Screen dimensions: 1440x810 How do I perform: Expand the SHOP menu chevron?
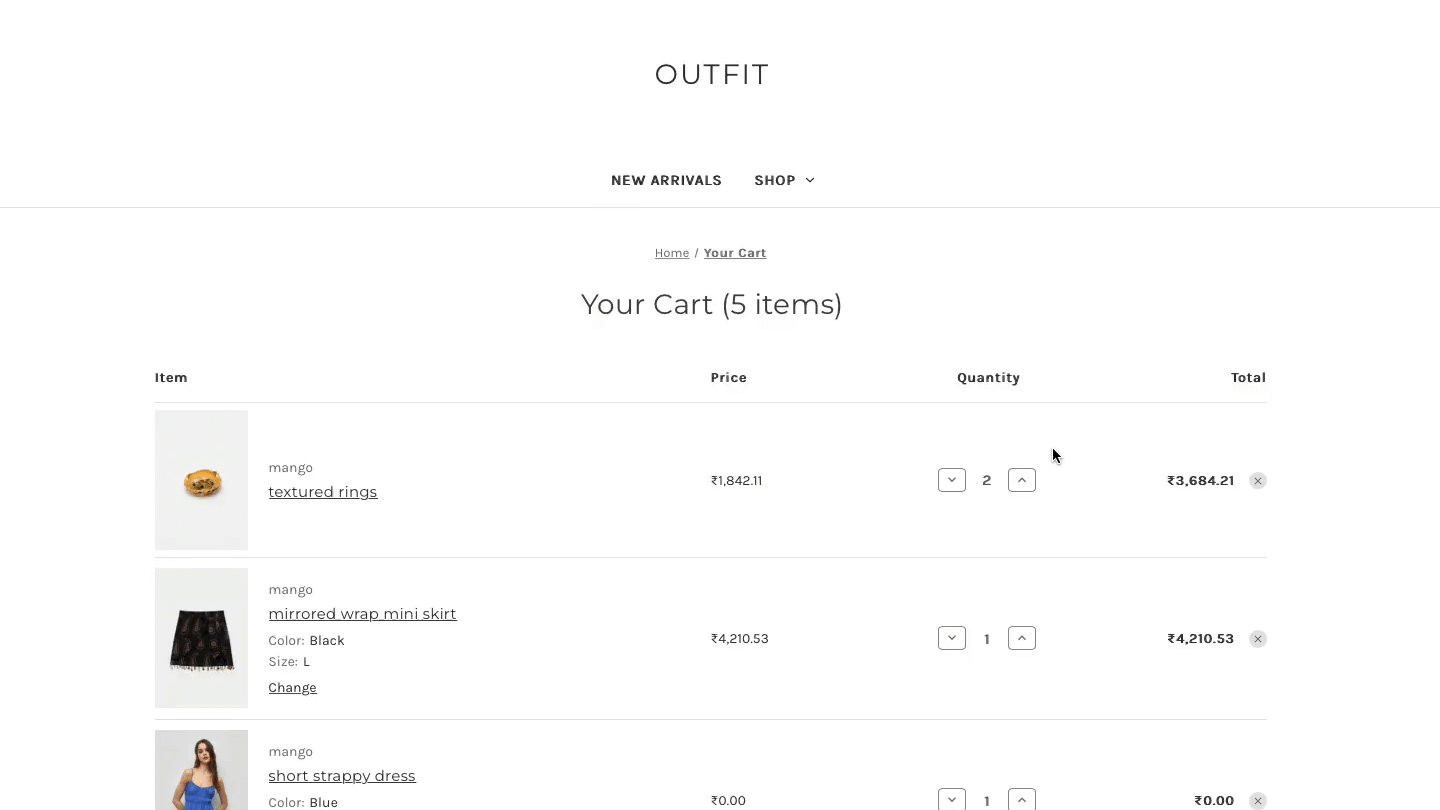[810, 180]
